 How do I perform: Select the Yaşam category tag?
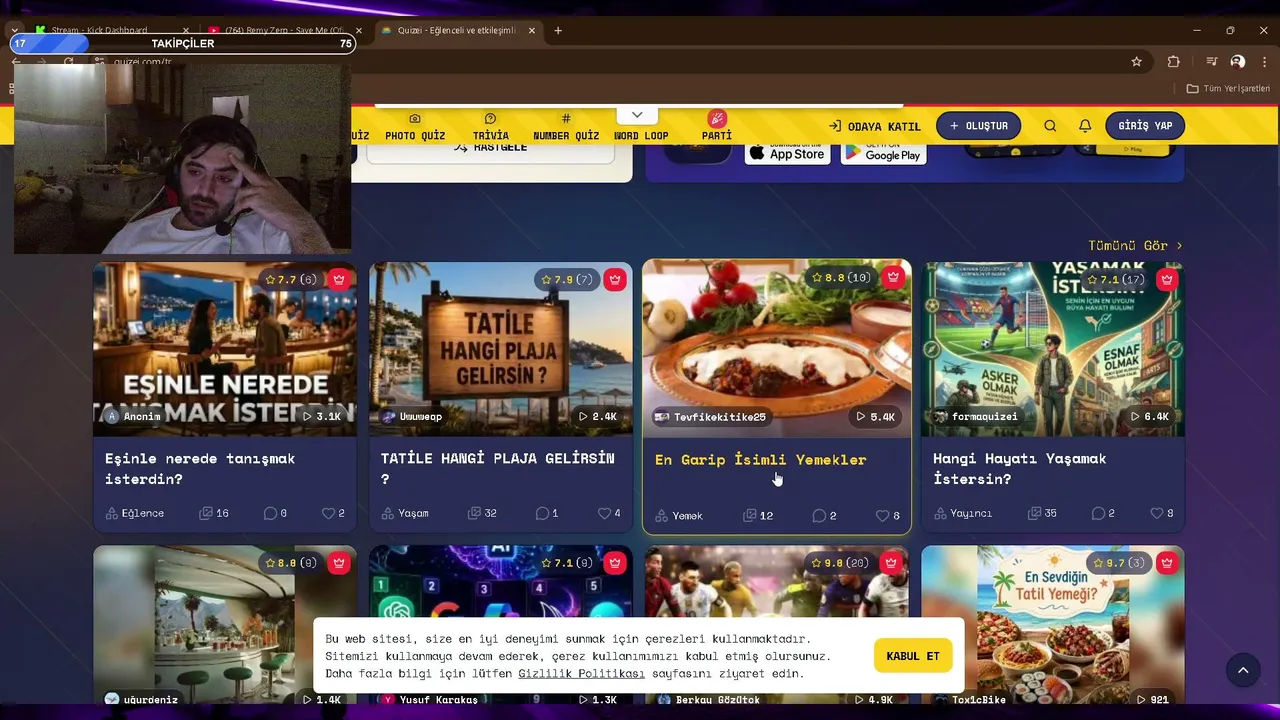point(406,513)
